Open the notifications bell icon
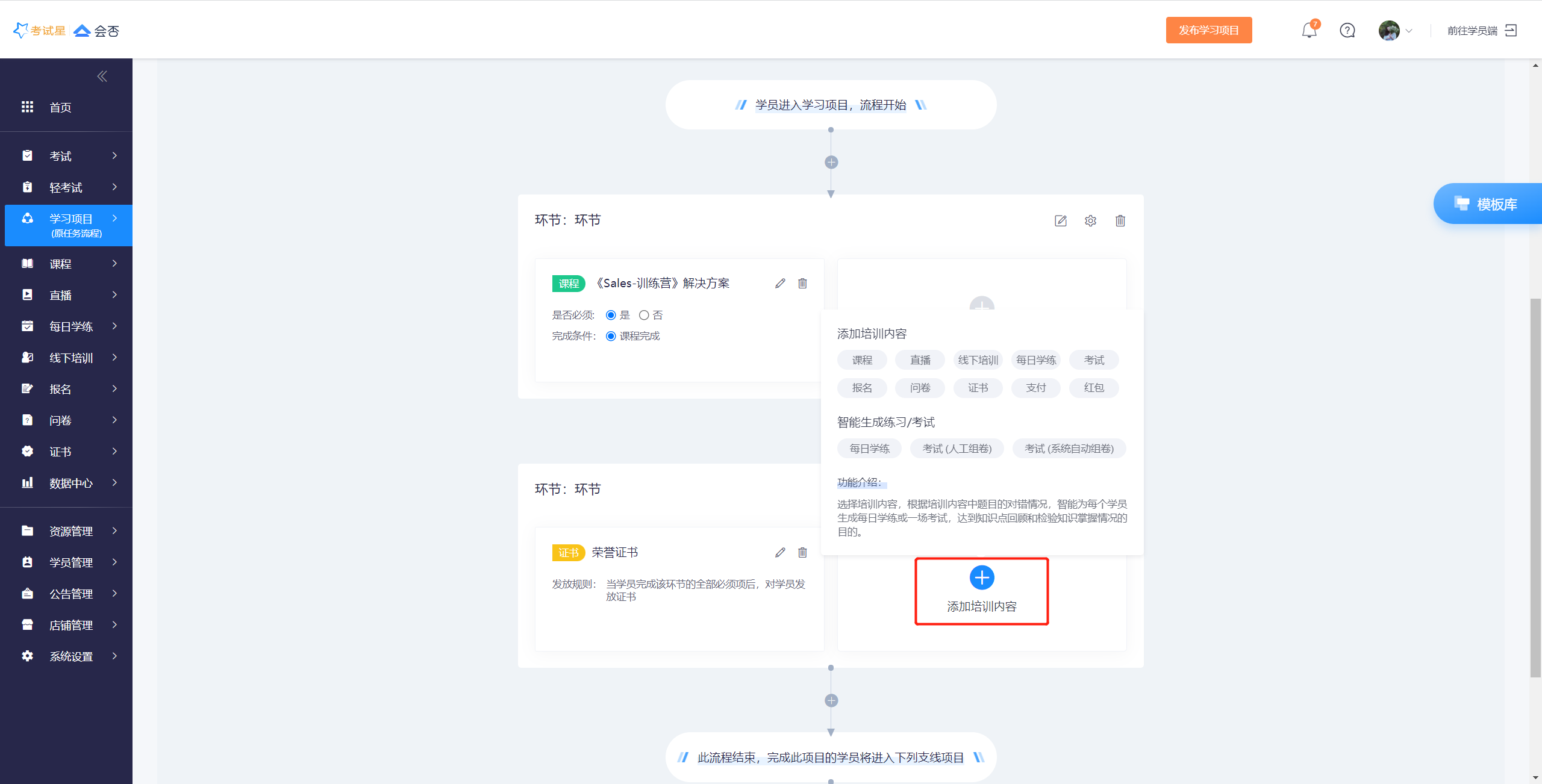 coord(1309,31)
